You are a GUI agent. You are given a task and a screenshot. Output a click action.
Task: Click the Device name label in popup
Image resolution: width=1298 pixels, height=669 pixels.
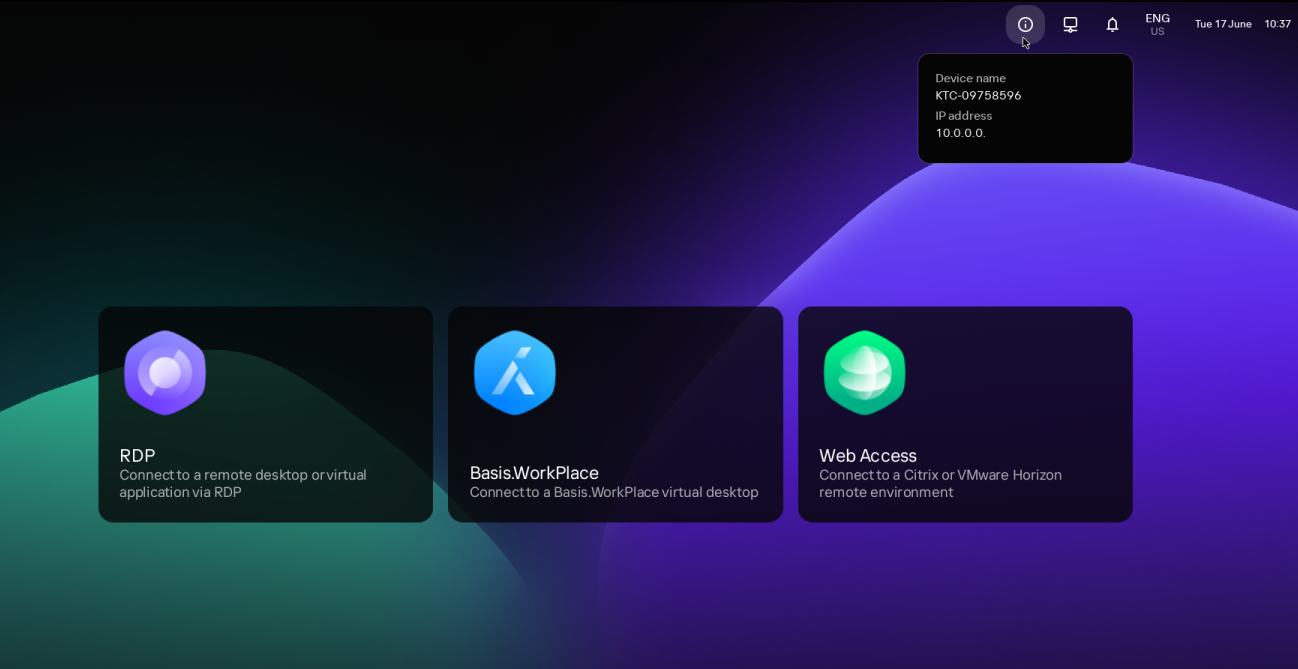[970, 78]
